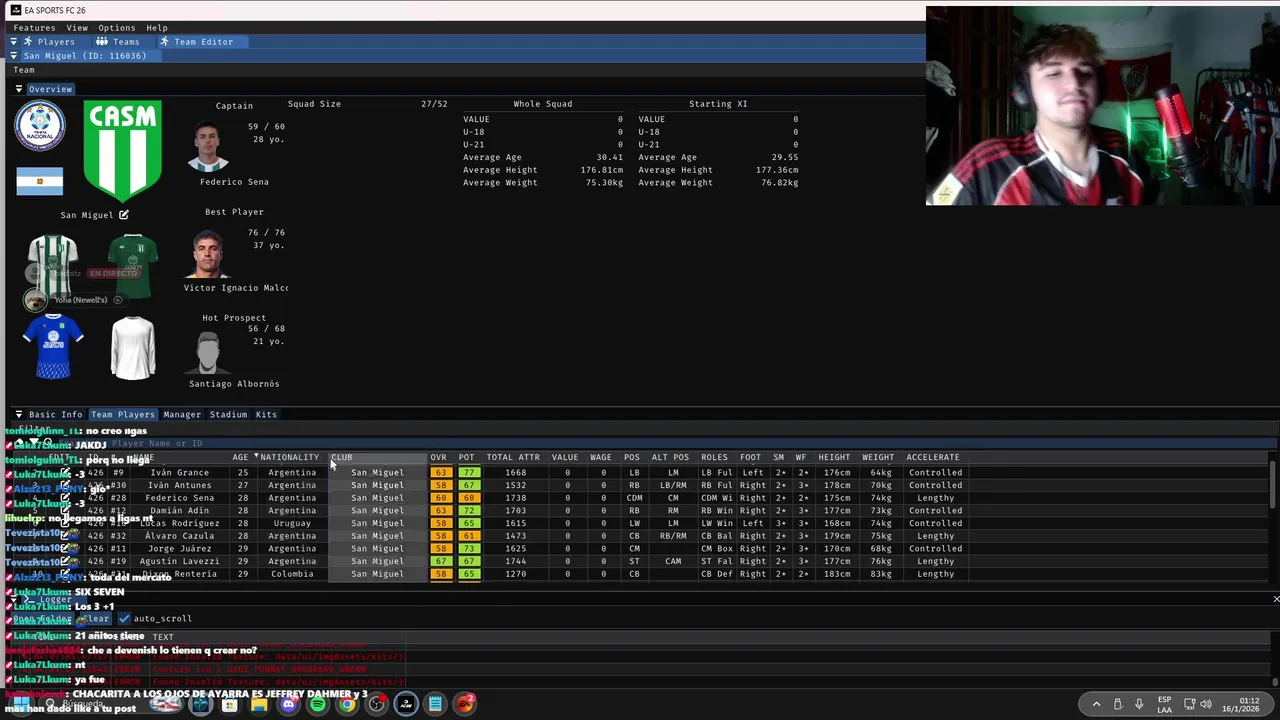1280x720 pixels.
Task: Open the EA app taskbar icon
Action: pyautogui.click(x=465, y=704)
